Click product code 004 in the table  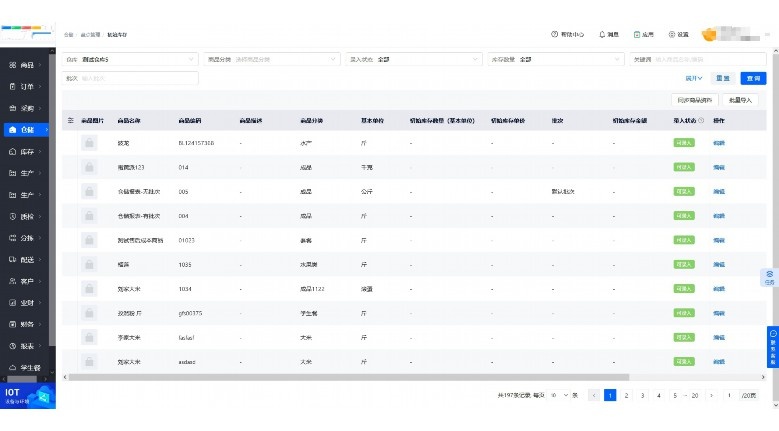tap(183, 216)
